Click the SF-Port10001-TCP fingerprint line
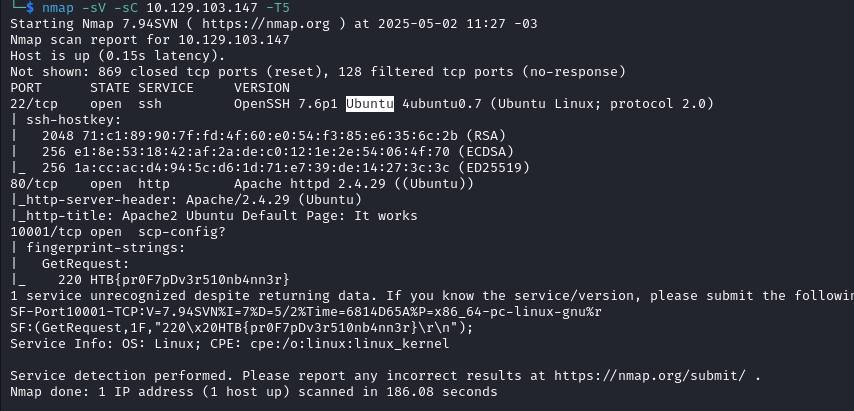The image size is (854, 411). pos(306,312)
